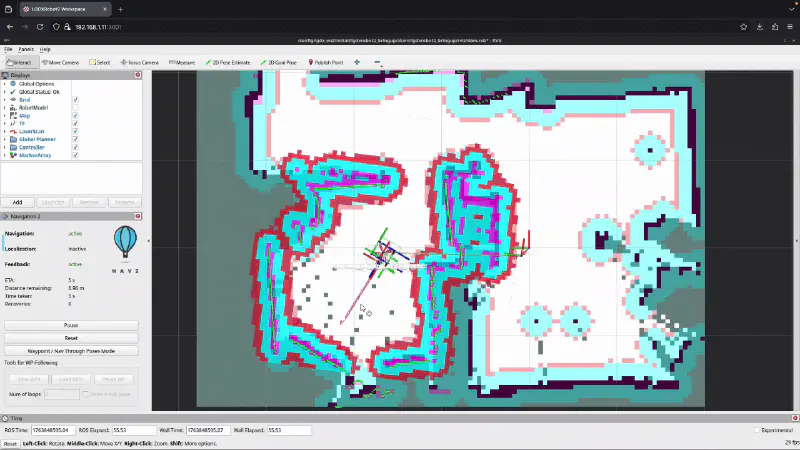Enable the RobotModel display checkbox
This screenshot has width=800, height=450.
pos(75,108)
